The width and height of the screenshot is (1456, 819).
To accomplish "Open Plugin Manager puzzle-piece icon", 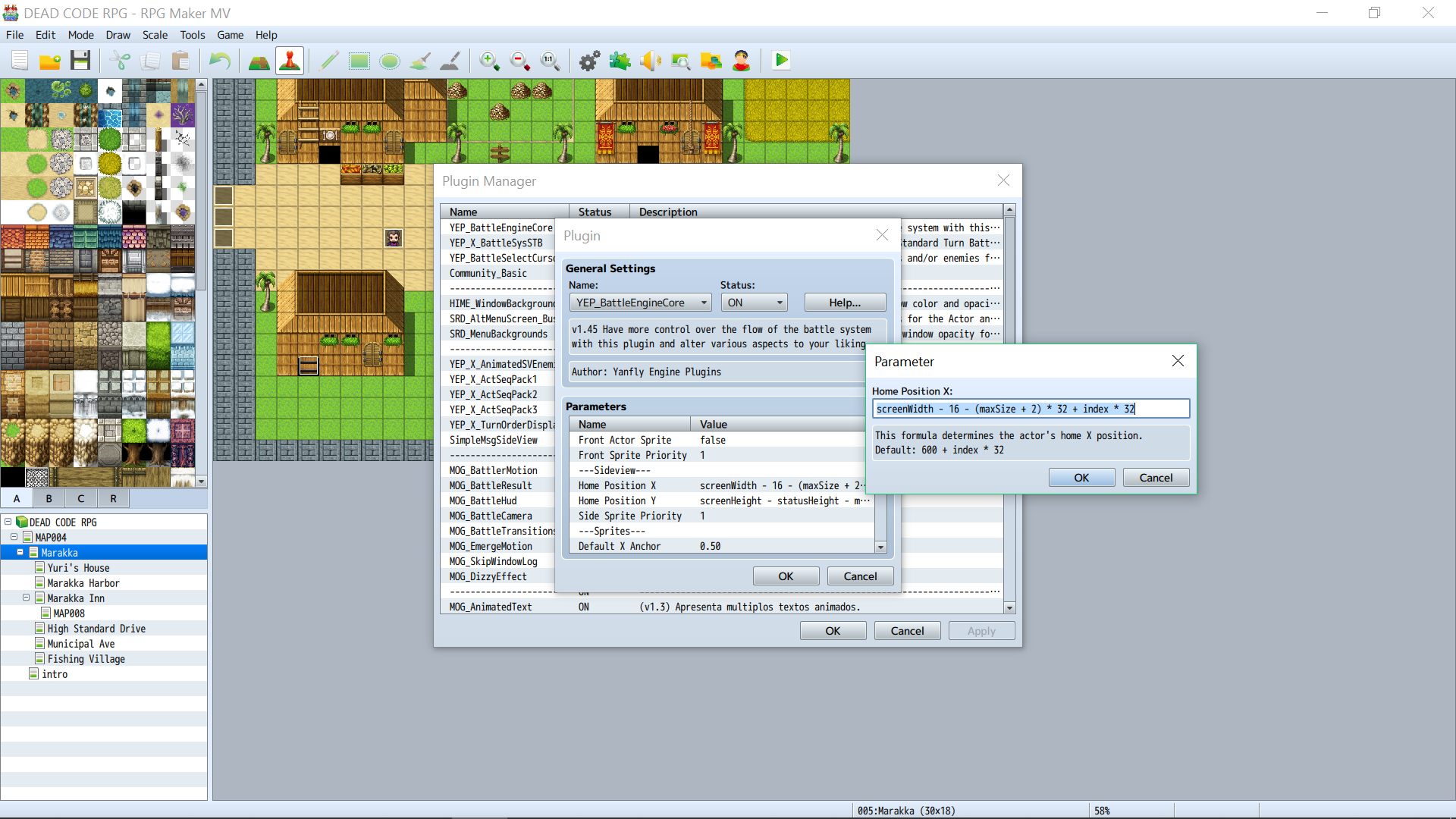I will (620, 61).
